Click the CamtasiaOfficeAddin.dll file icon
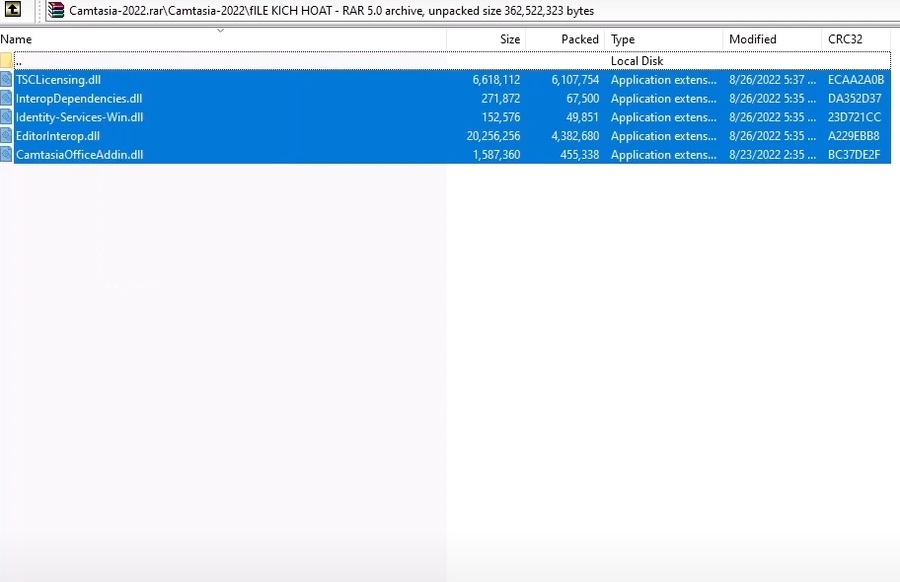This screenshot has width=900, height=582. pos(7,154)
